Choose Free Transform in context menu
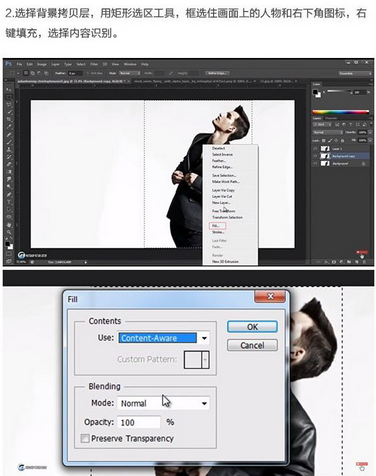Viewport: 376px width, 476px height. (x=223, y=211)
